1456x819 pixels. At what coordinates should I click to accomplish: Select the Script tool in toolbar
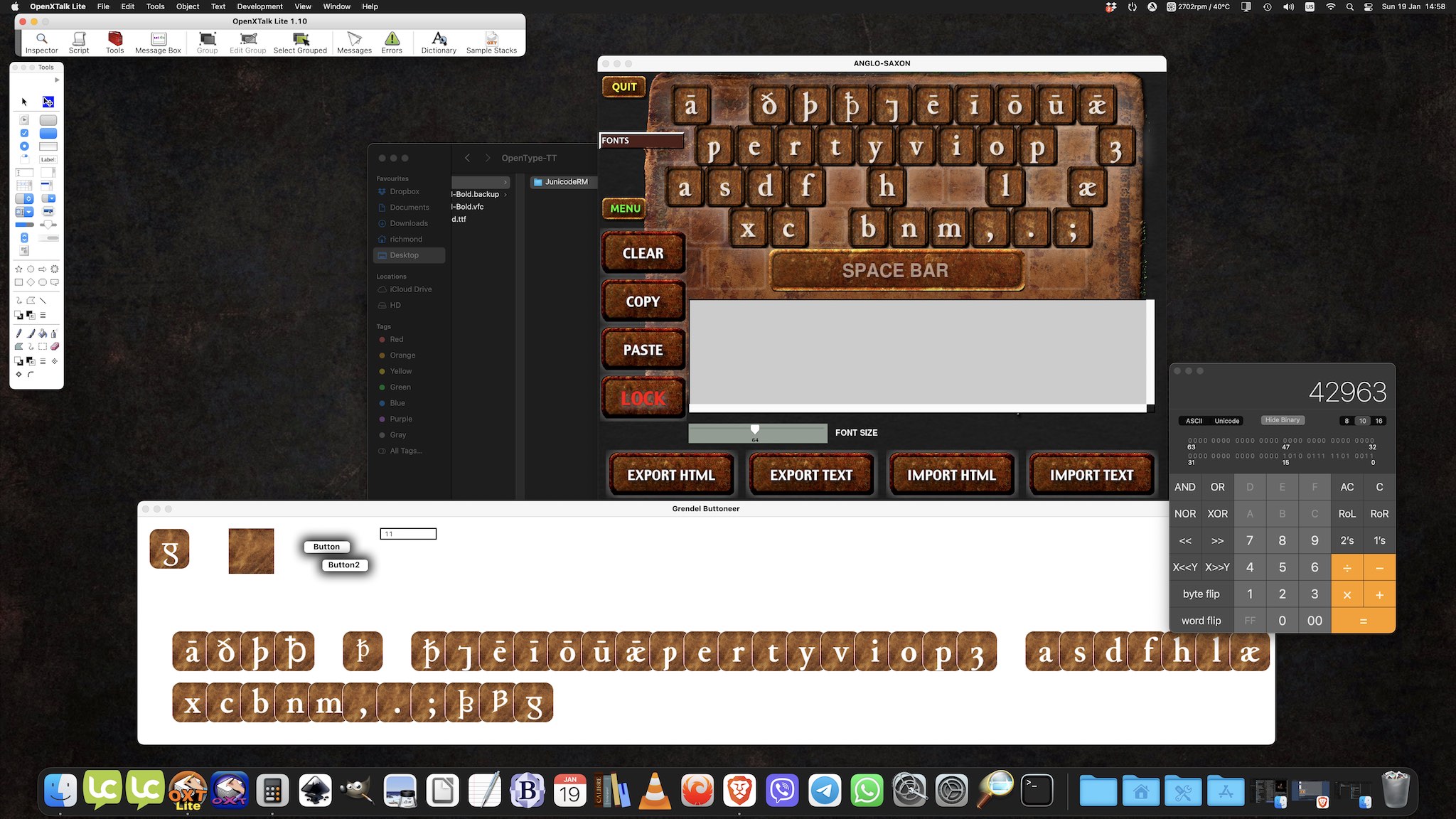click(78, 41)
